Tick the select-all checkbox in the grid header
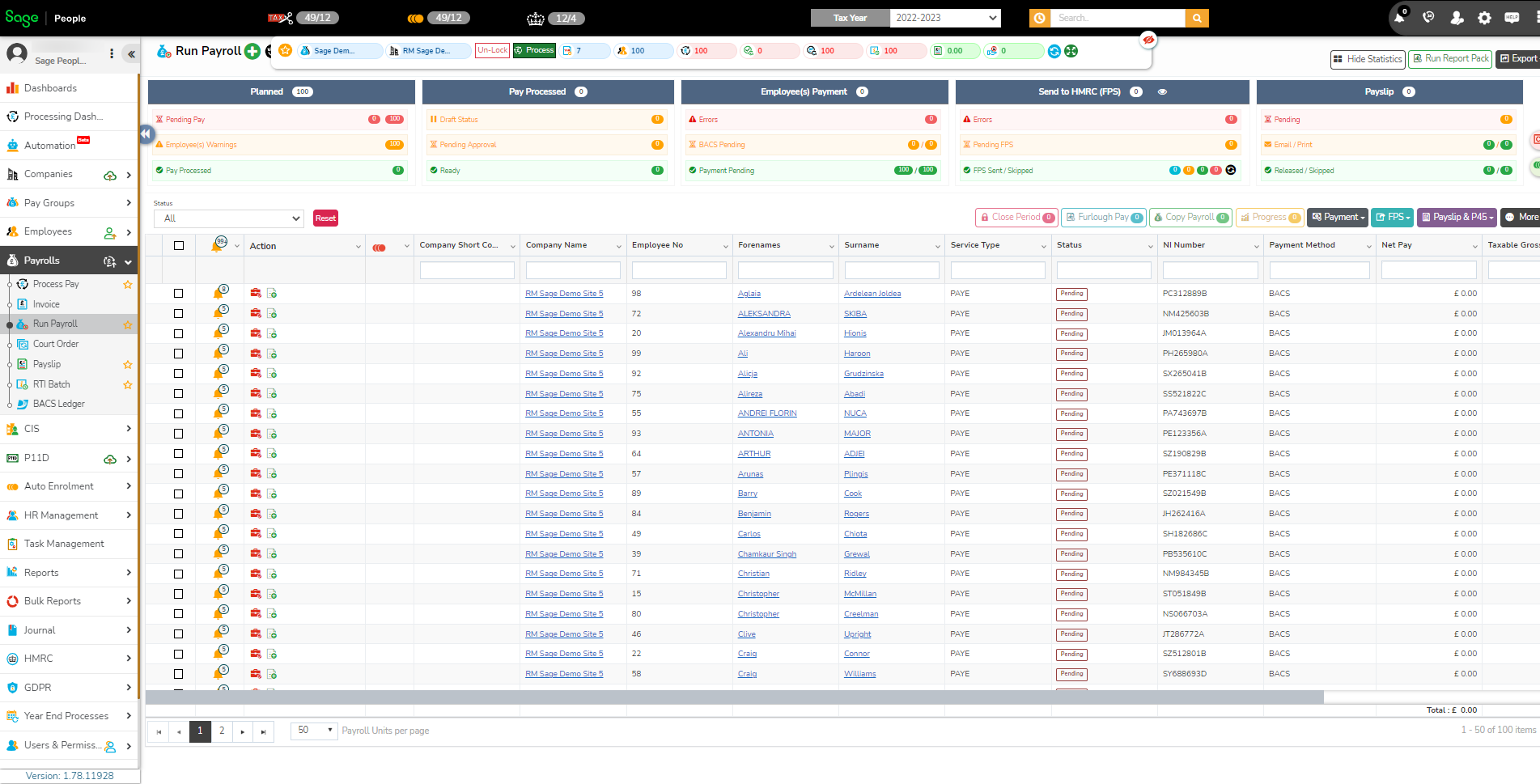This screenshot has width=1540, height=784. coord(179,245)
